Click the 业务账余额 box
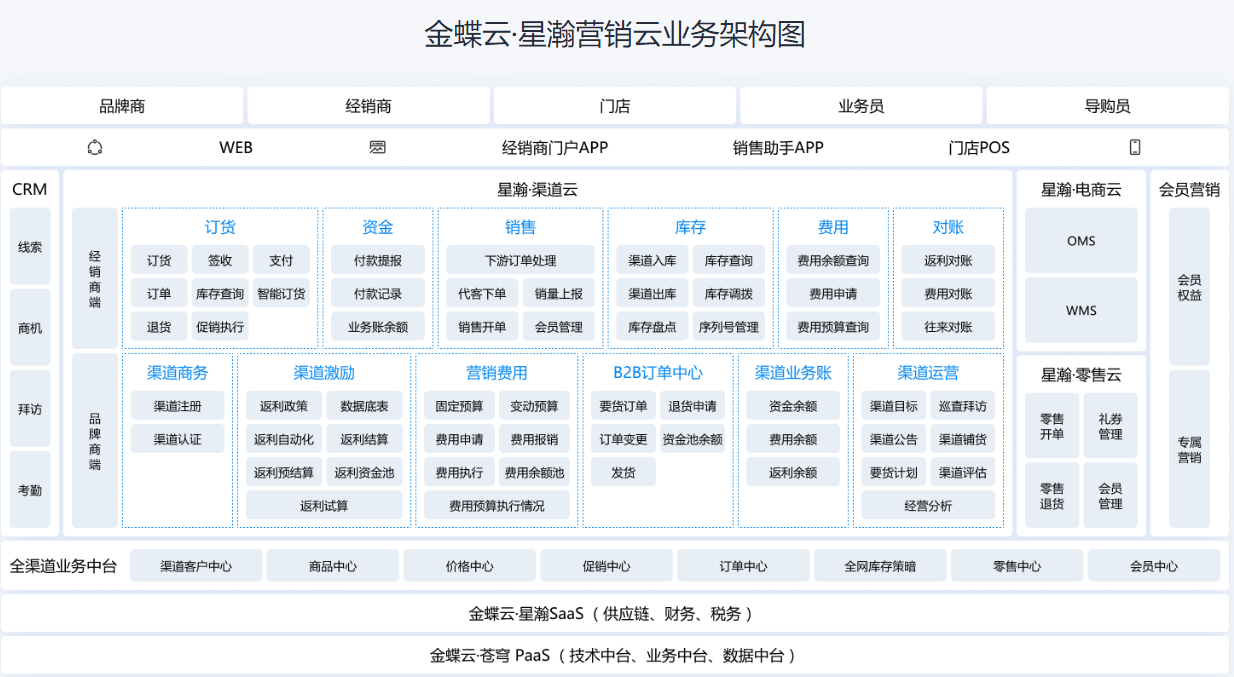1234x677 pixels. click(378, 326)
